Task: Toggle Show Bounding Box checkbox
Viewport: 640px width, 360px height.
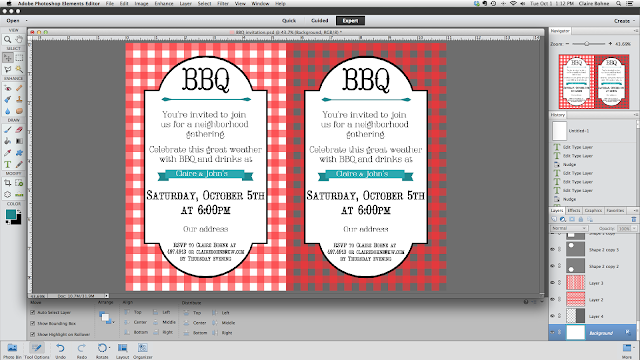Action: (33, 323)
